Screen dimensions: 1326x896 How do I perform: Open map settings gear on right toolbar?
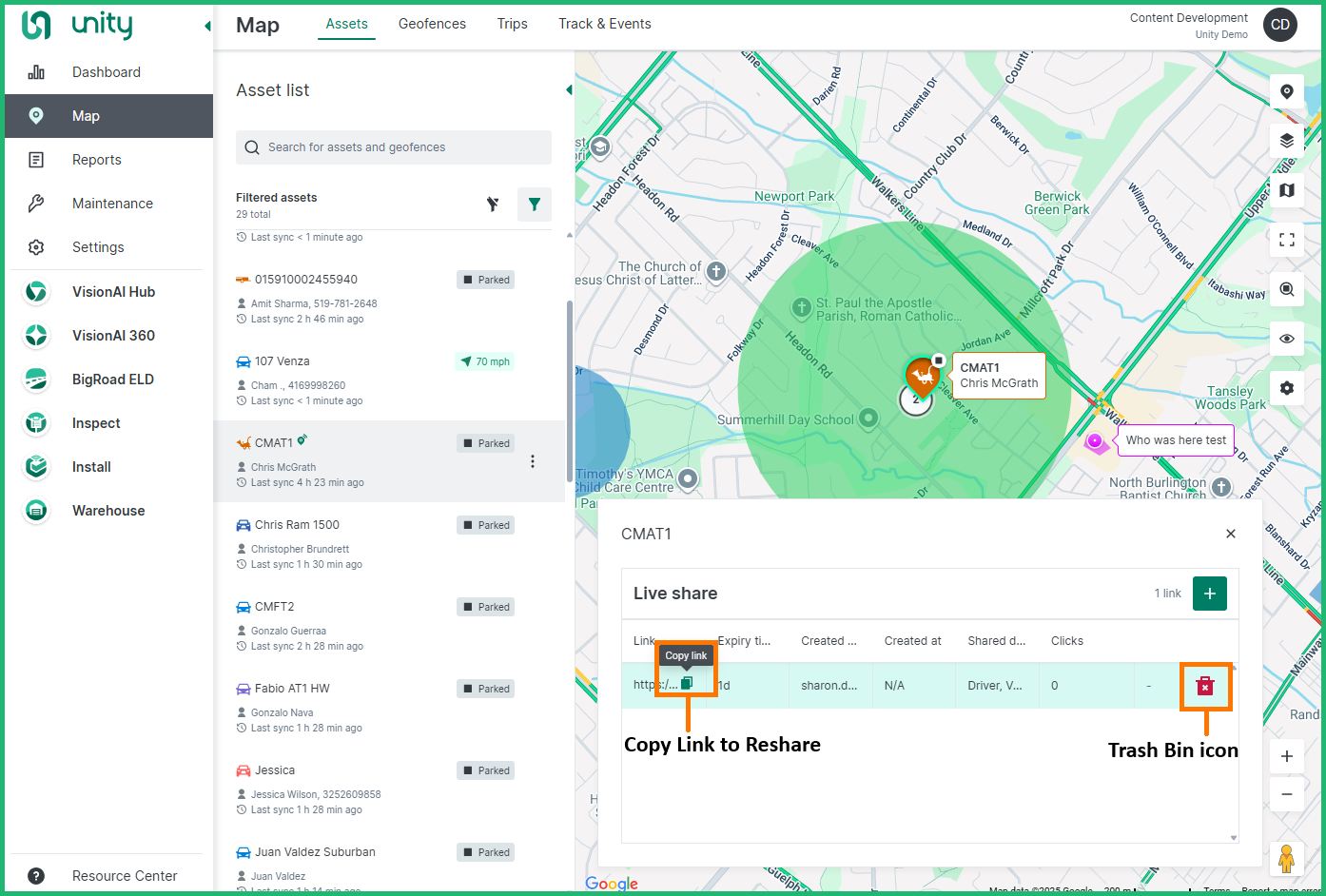(x=1286, y=388)
